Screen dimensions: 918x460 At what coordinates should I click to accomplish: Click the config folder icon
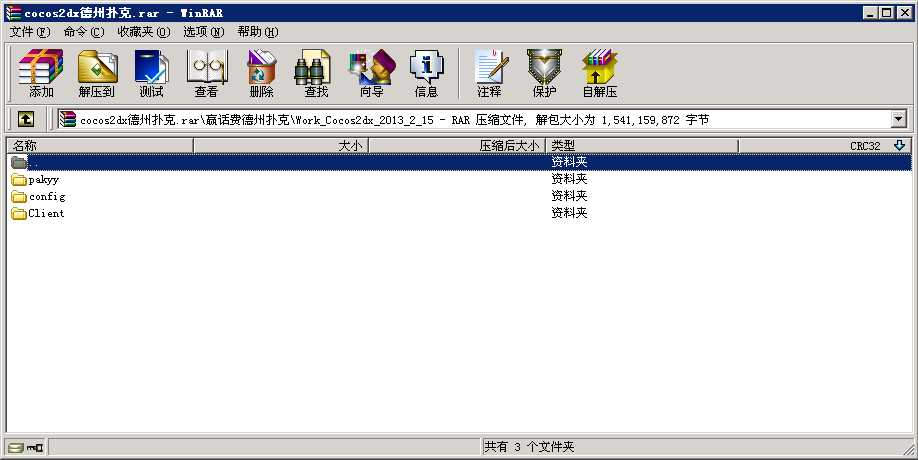point(19,197)
